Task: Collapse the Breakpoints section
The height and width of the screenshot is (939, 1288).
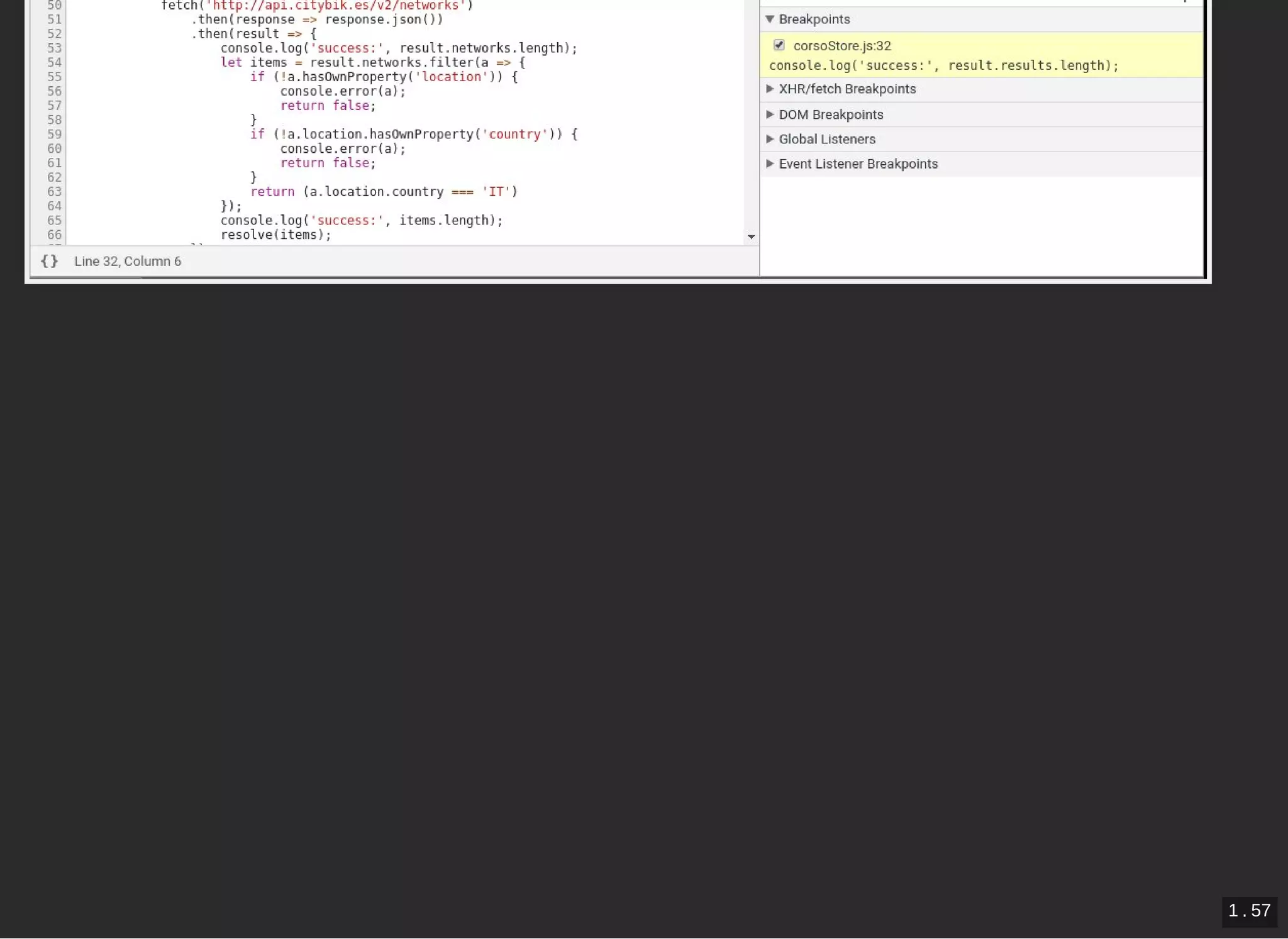Action: 770,19
